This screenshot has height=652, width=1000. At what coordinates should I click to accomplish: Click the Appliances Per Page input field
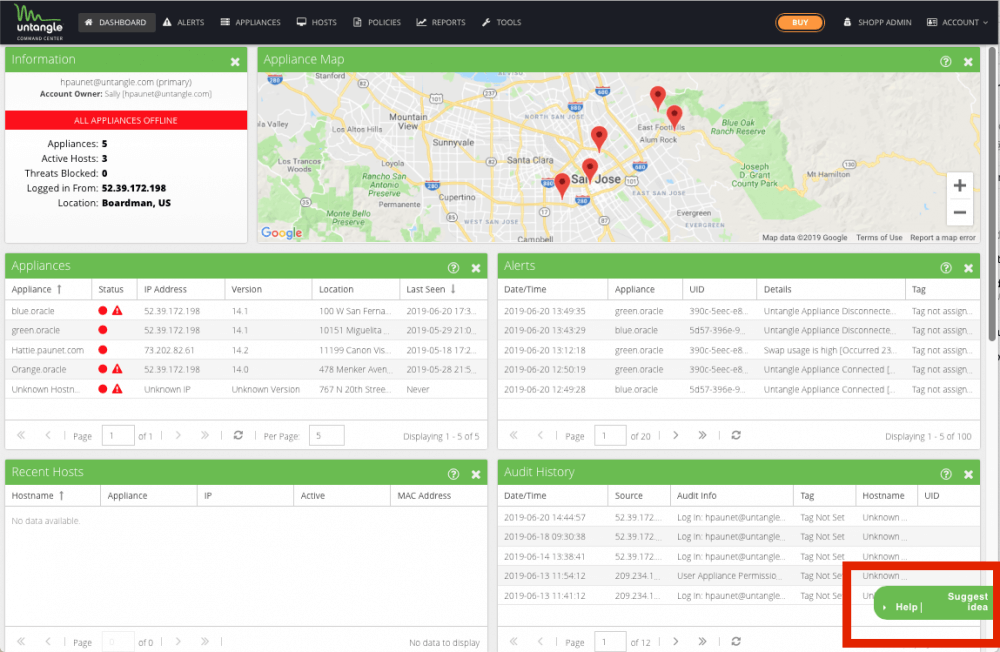pos(327,436)
